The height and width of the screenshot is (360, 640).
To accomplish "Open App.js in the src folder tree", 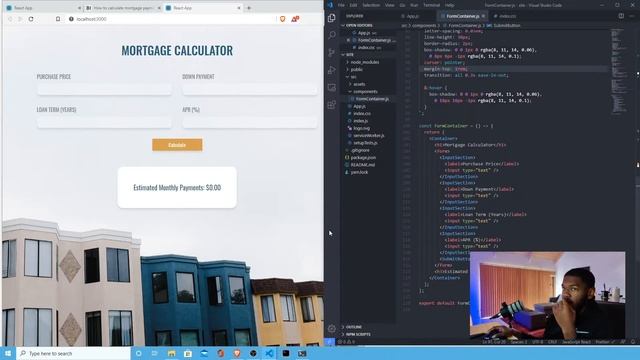I will tap(360, 106).
